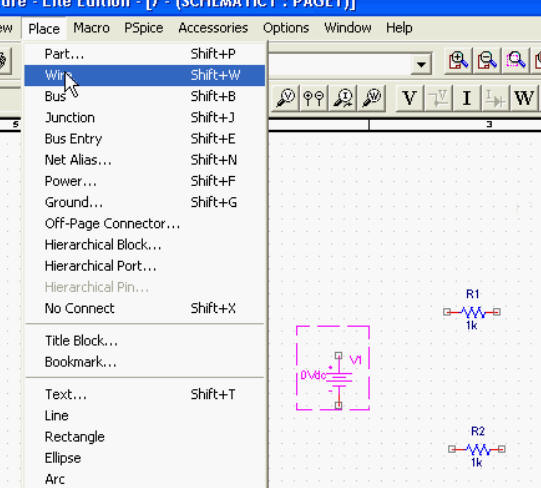Choose Arc menu item
This screenshot has height=488, width=541.
click(x=145, y=479)
